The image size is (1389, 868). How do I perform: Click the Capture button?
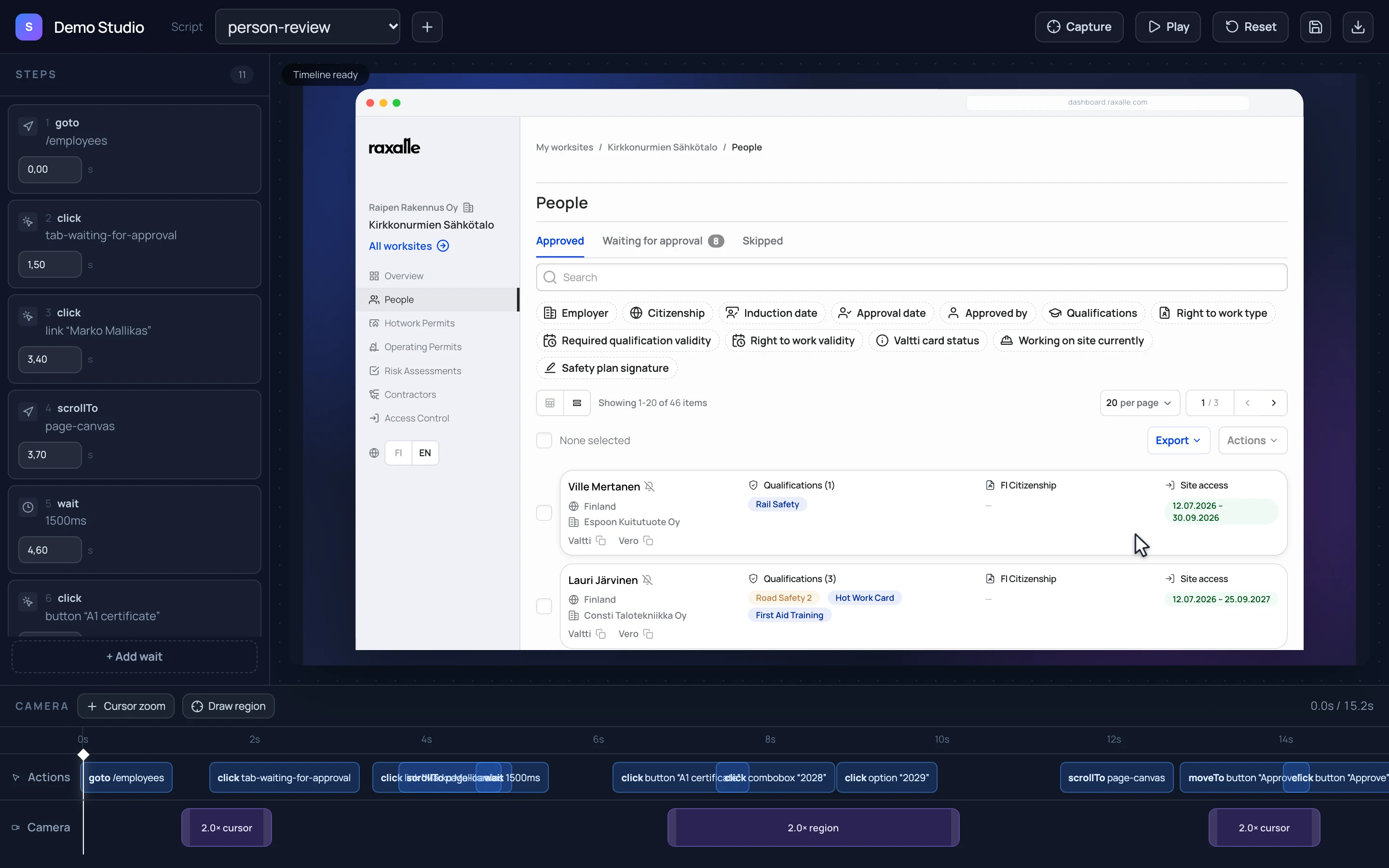1079,27
